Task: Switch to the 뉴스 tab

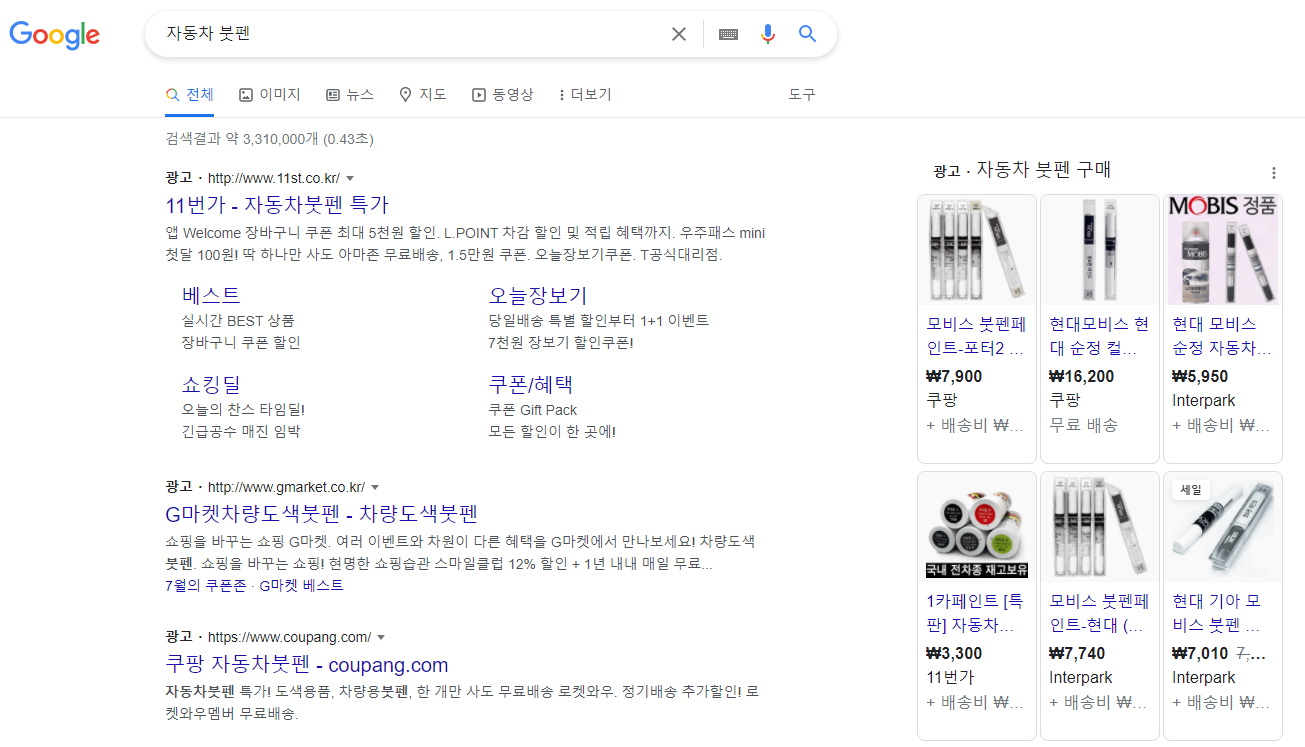Action: click(x=349, y=95)
